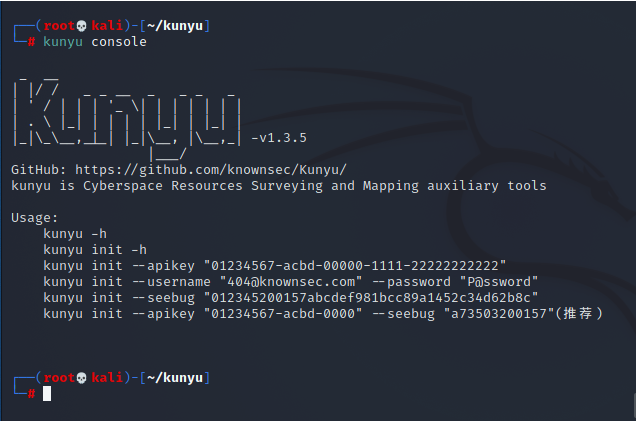Image resolution: width=636 pixels, height=421 pixels.
Task: Click the short apikey "01234567-acbd-0000" string
Action: click(x=283, y=314)
